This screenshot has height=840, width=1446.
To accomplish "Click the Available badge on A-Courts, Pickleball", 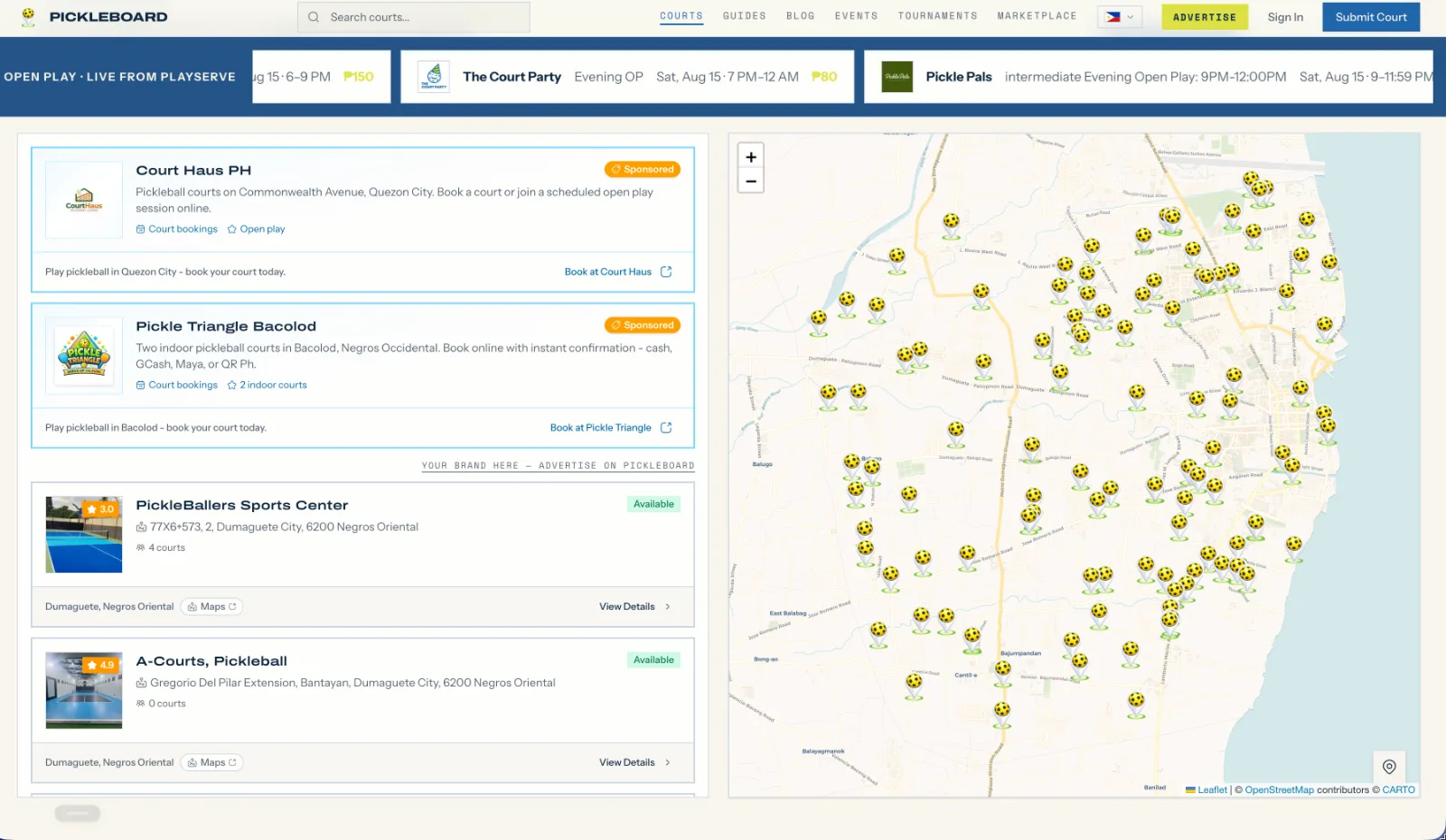I will [x=653, y=660].
